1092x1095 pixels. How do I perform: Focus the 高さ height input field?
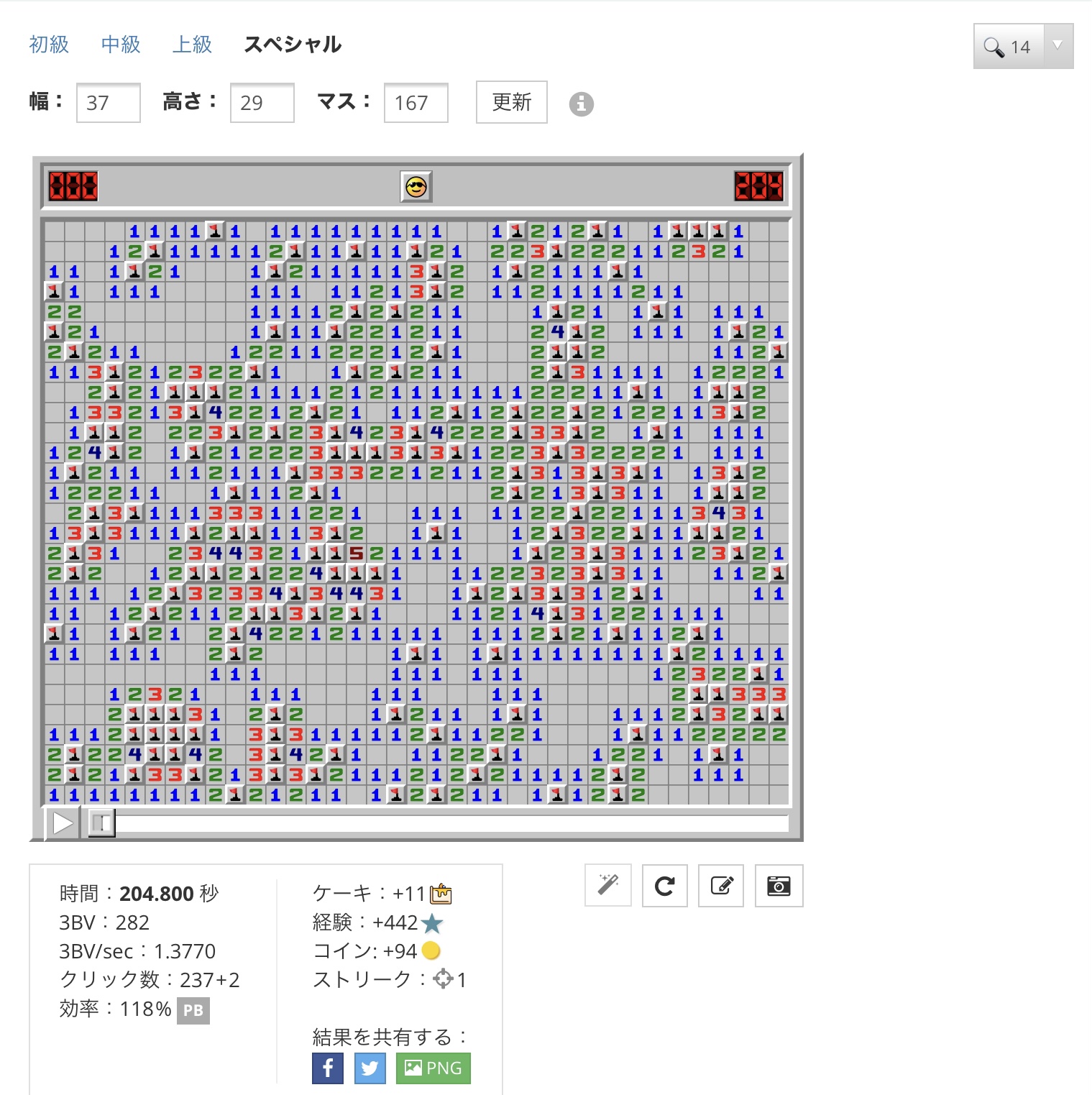[x=262, y=103]
